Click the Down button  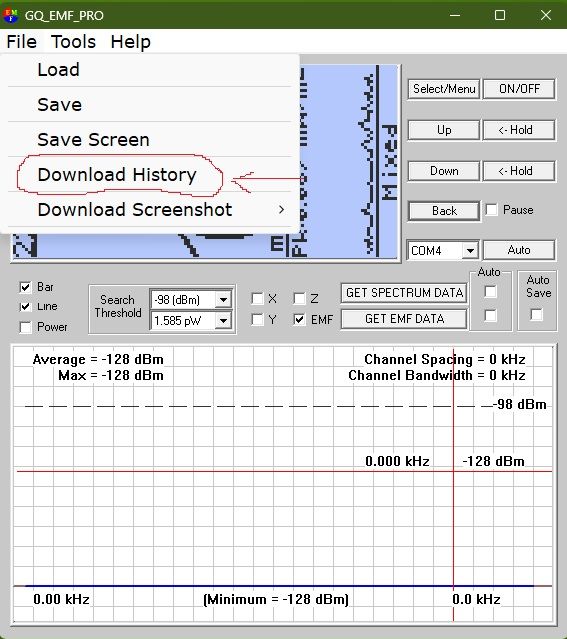[x=444, y=171]
